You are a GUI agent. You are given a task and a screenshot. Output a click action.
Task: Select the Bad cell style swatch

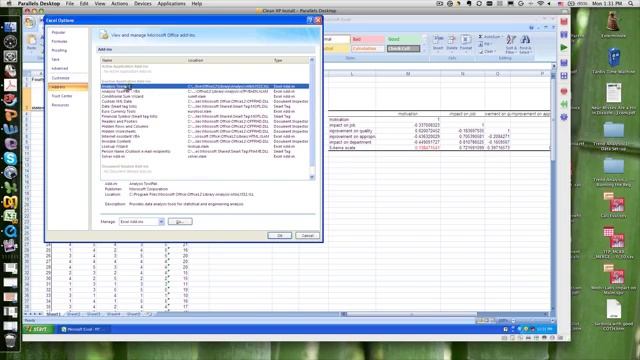coord(368,39)
